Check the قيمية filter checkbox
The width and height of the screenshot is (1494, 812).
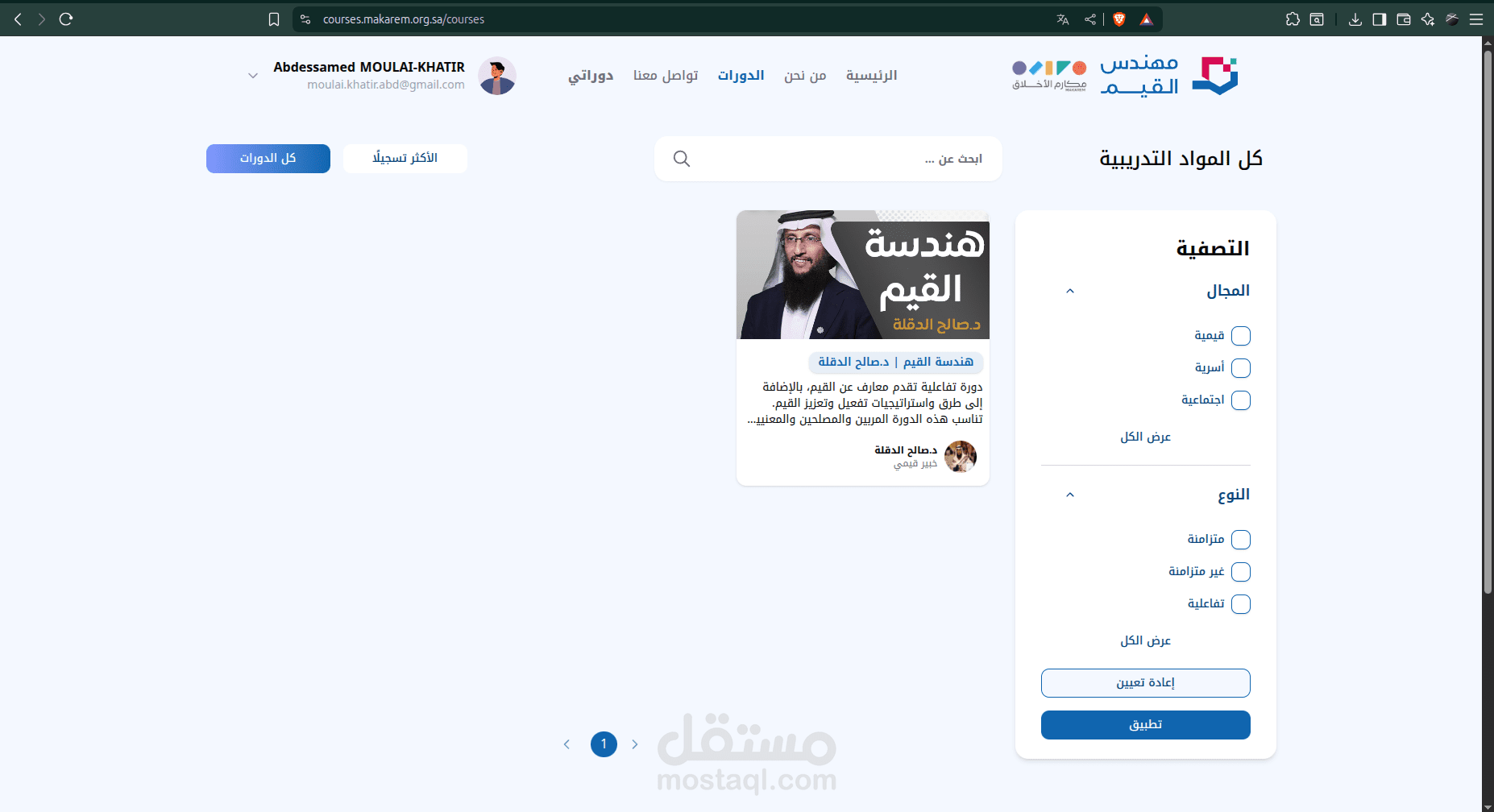(x=1241, y=336)
